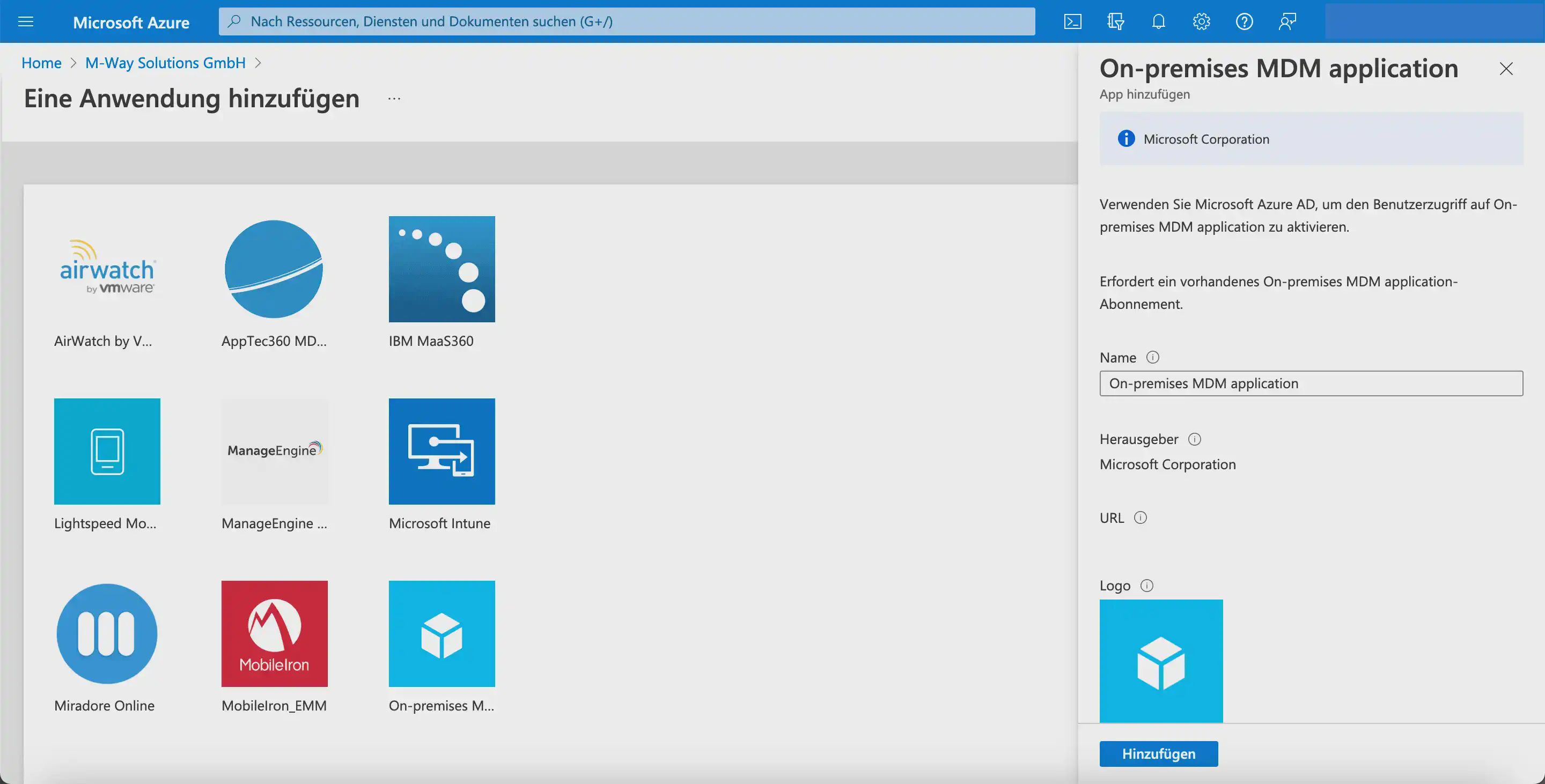
Task: Select the AirWatch by VMware app tile
Action: coord(107,269)
